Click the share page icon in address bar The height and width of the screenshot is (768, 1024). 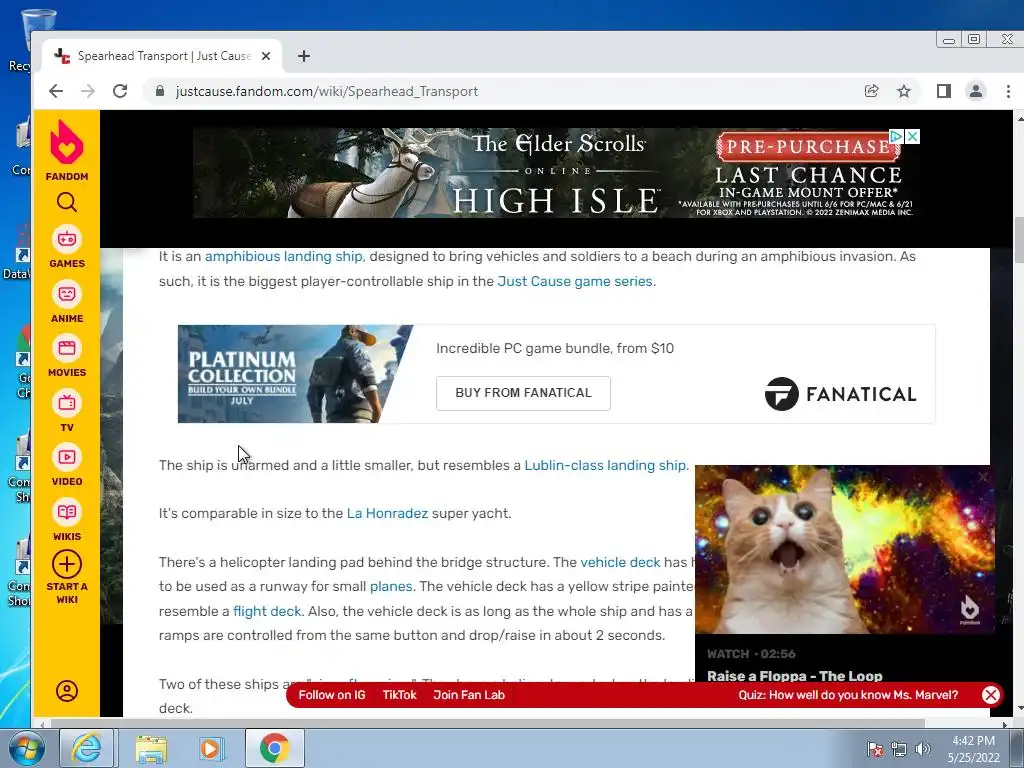[x=871, y=91]
